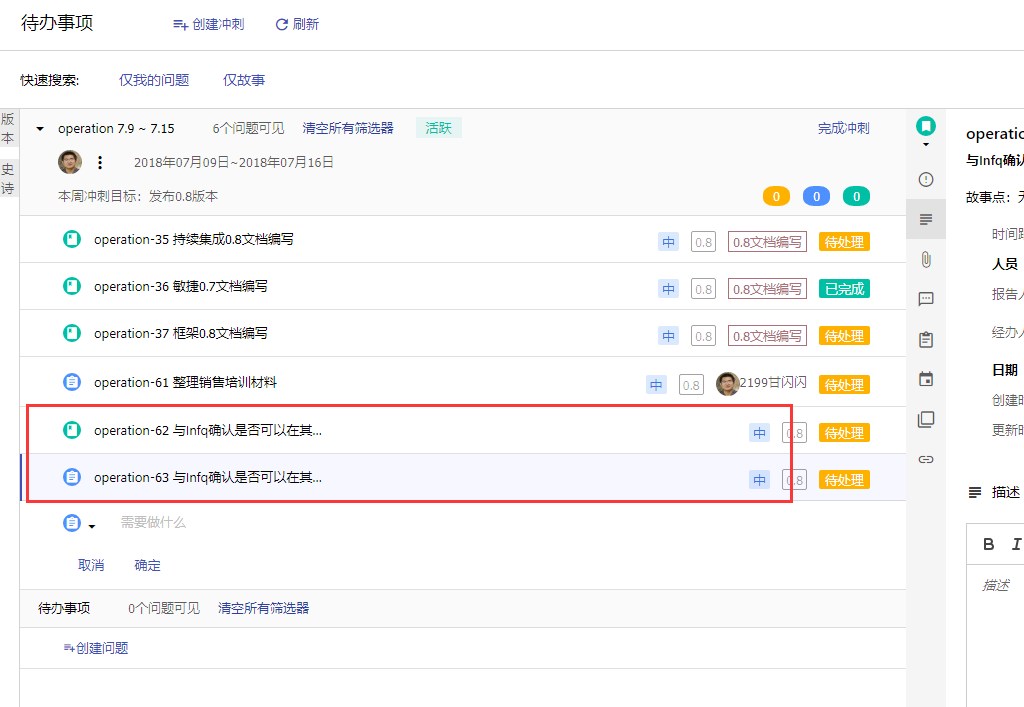
Task: Click the attachment paperclip icon
Action: (925, 259)
